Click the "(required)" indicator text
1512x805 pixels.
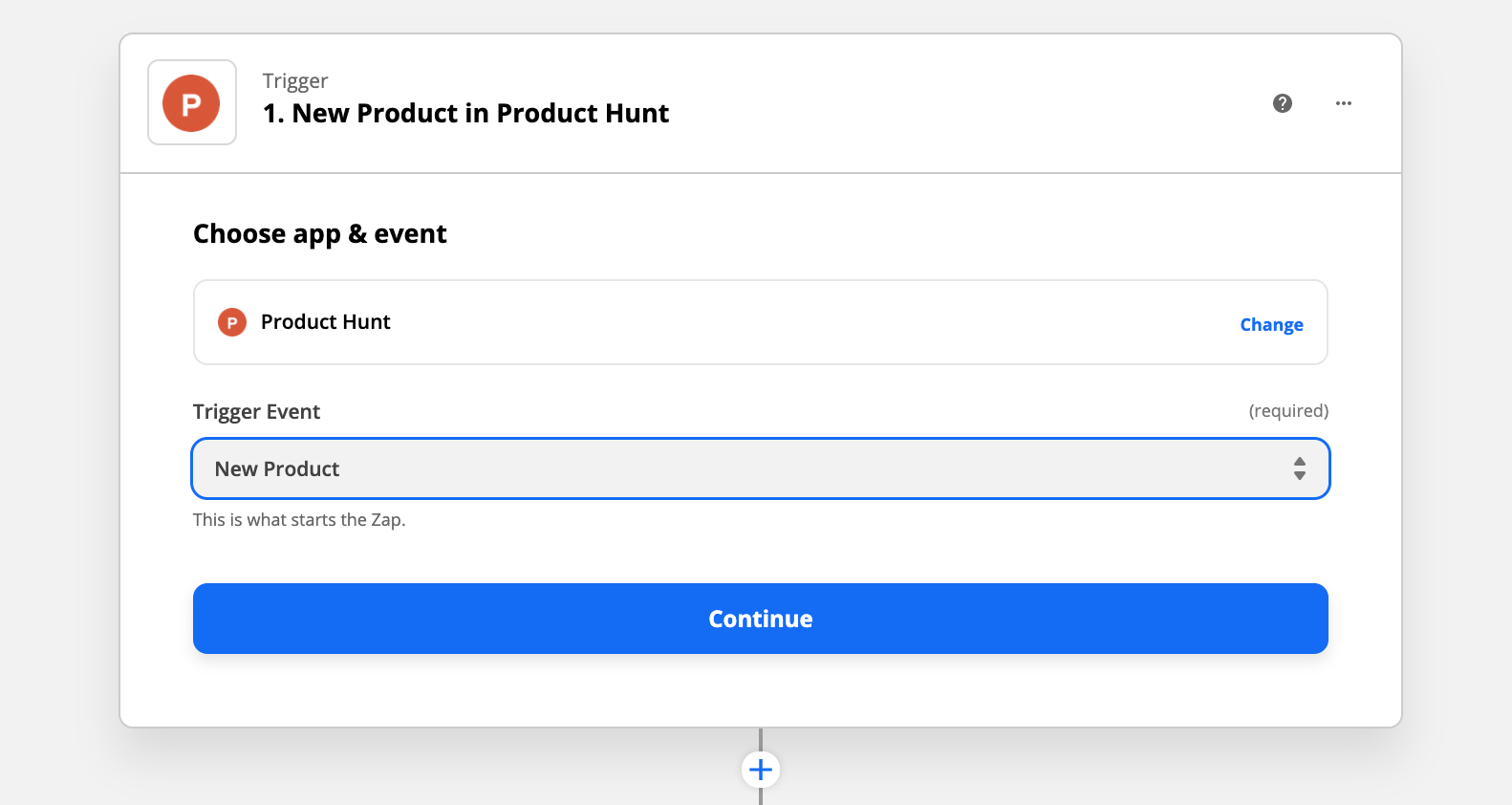1288,411
